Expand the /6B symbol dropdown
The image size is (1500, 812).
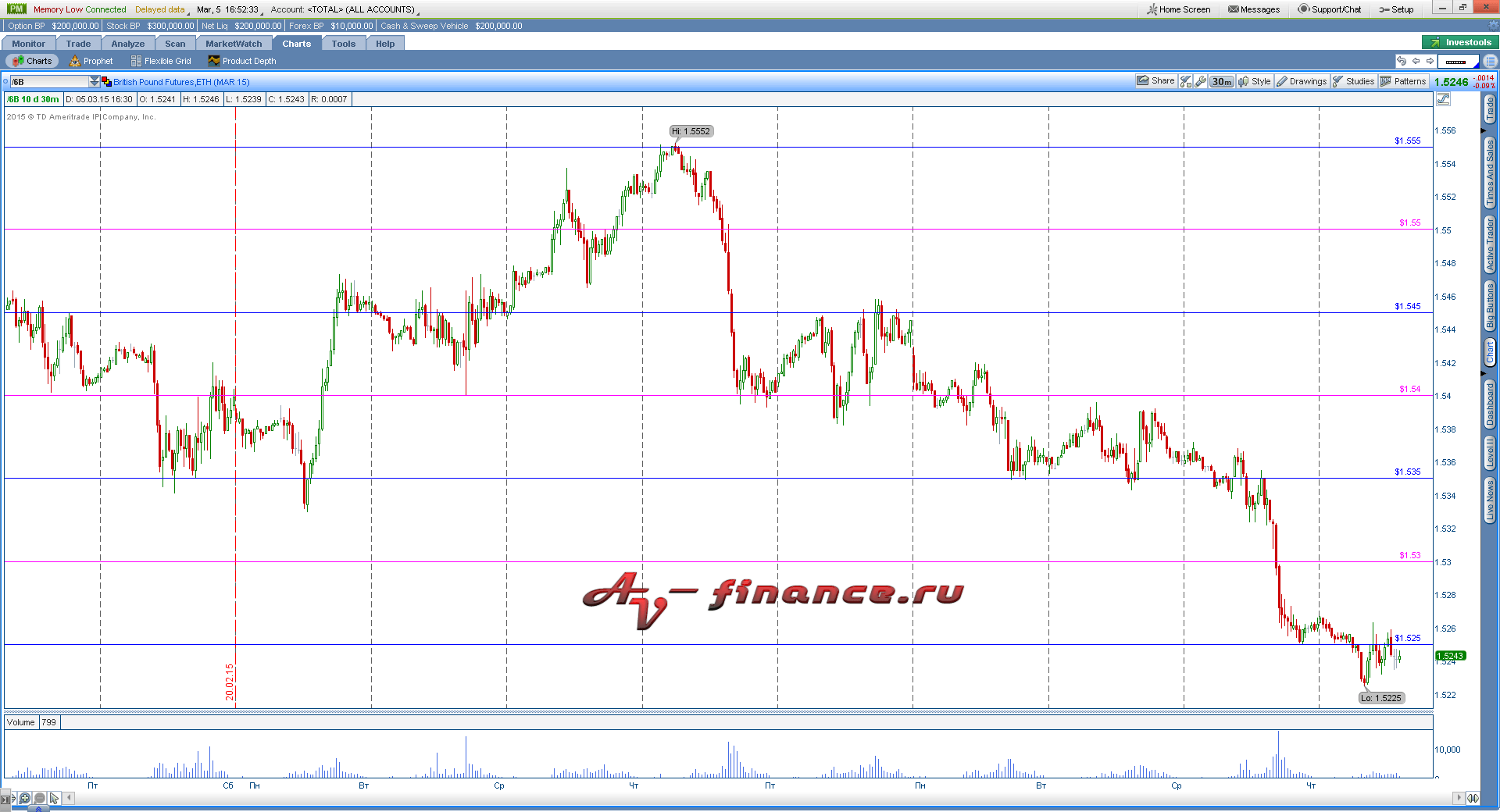[95, 81]
